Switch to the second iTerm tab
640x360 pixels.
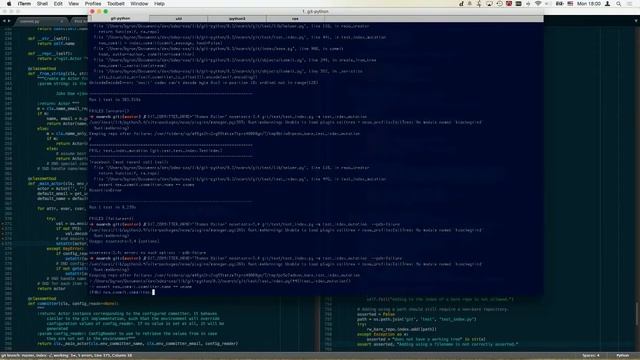pos(178,18)
